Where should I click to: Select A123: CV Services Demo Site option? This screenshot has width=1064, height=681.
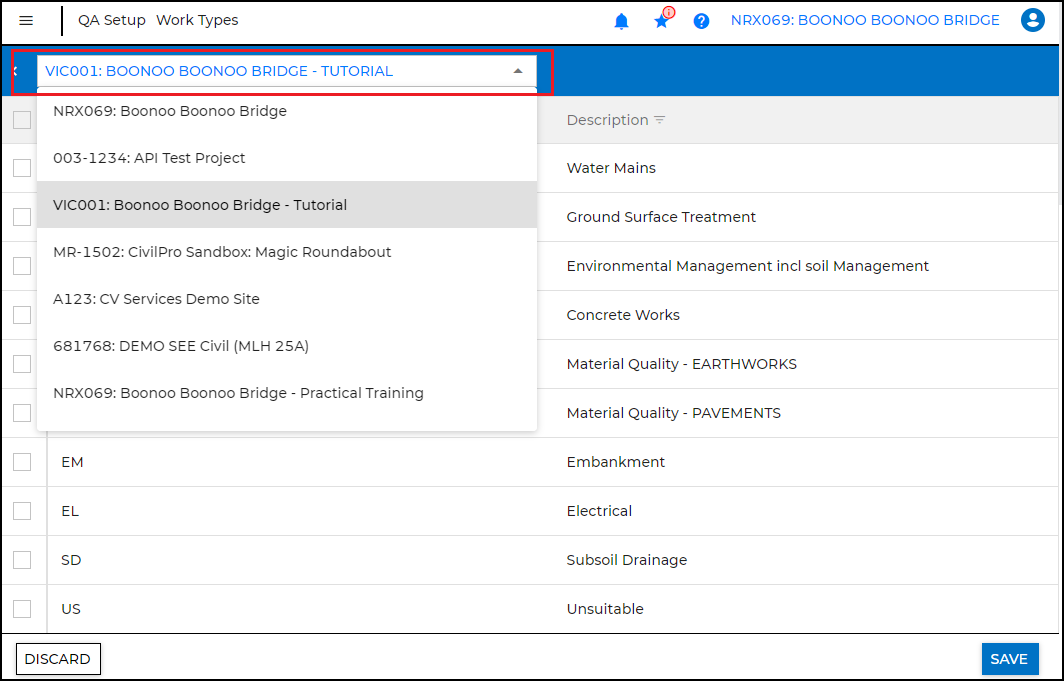coord(287,299)
